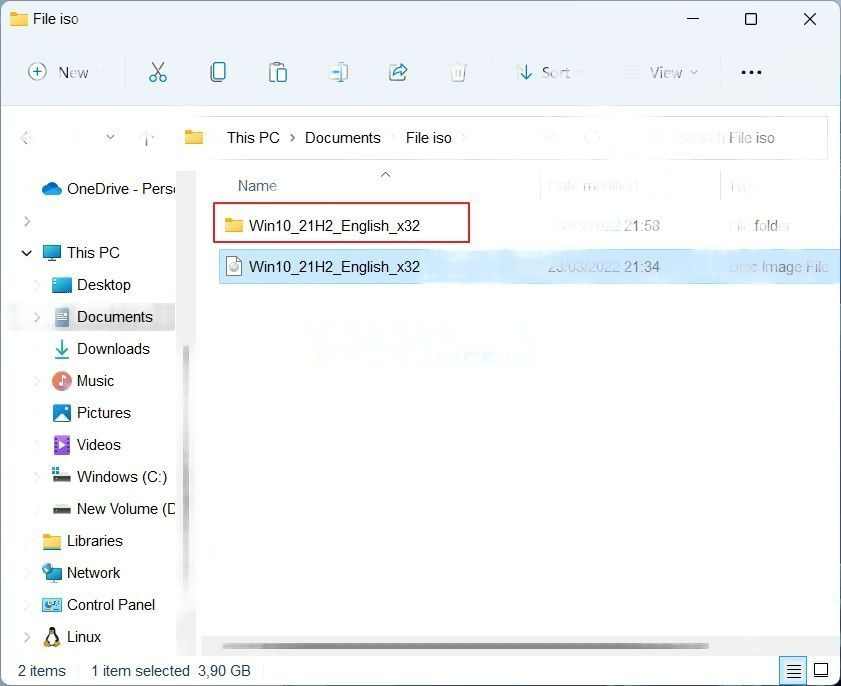Click the Delete trash icon
The height and width of the screenshot is (686, 841).
pyautogui.click(x=458, y=72)
